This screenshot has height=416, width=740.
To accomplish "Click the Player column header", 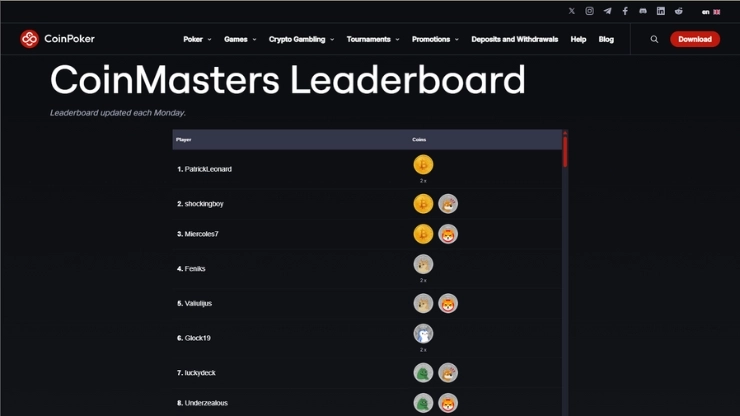I will click(x=184, y=140).
